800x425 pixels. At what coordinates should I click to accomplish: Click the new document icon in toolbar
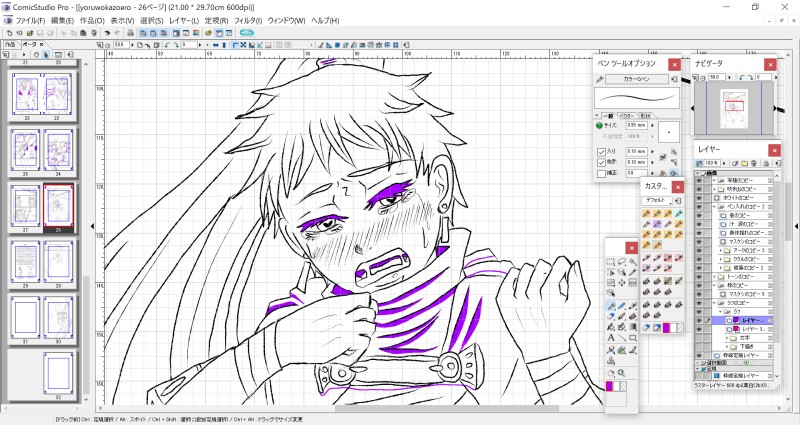click(9, 33)
